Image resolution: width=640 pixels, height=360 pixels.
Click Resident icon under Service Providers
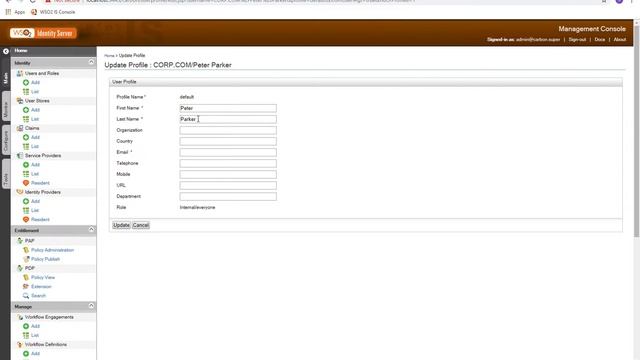pyautogui.click(x=26, y=183)
